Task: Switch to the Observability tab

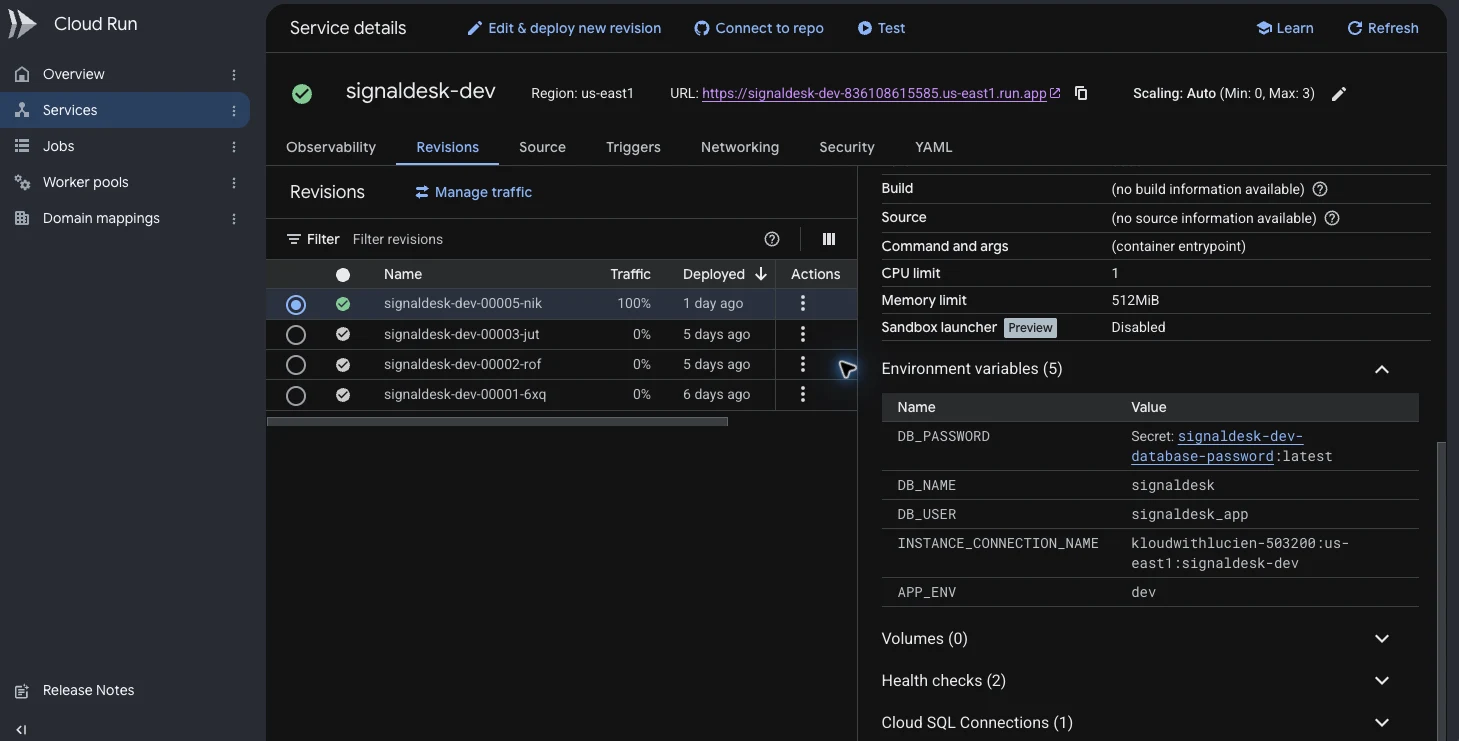Action: point(331,147)
